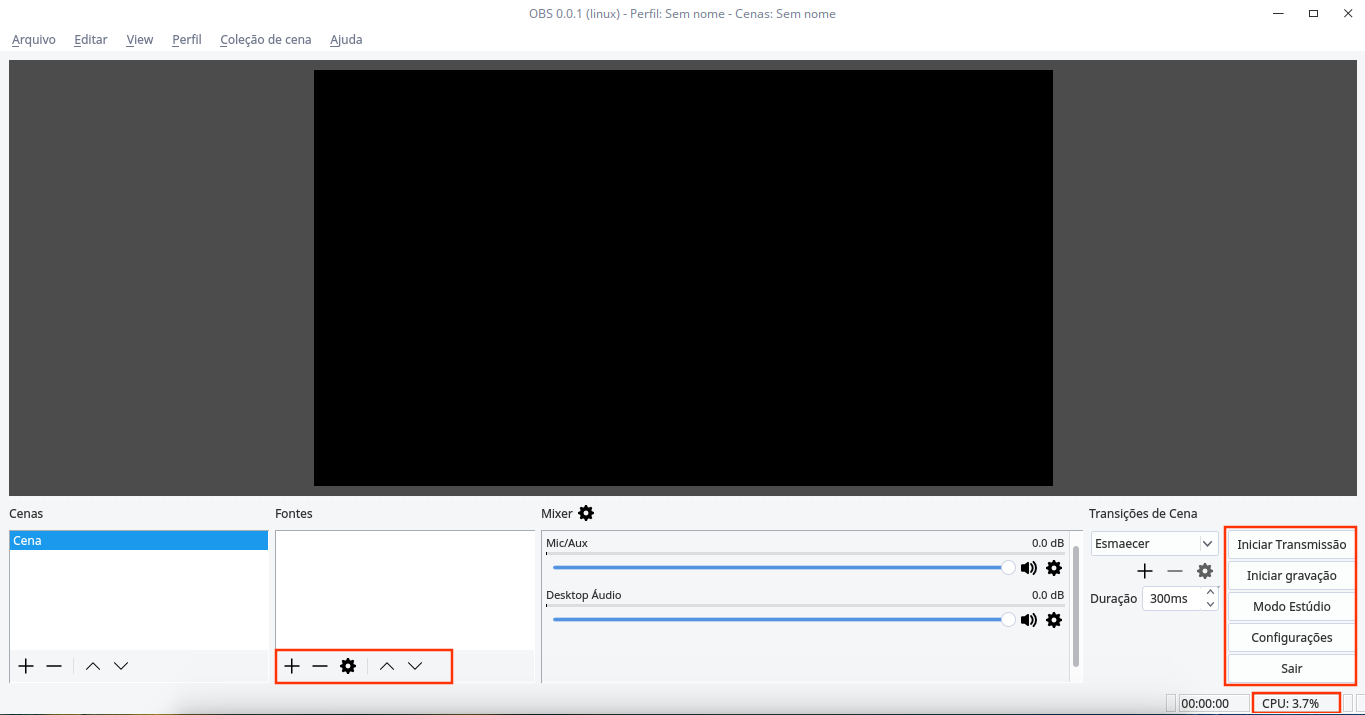Click the Fontes panel heading
Screen dimensions: 1365x715
294,514
